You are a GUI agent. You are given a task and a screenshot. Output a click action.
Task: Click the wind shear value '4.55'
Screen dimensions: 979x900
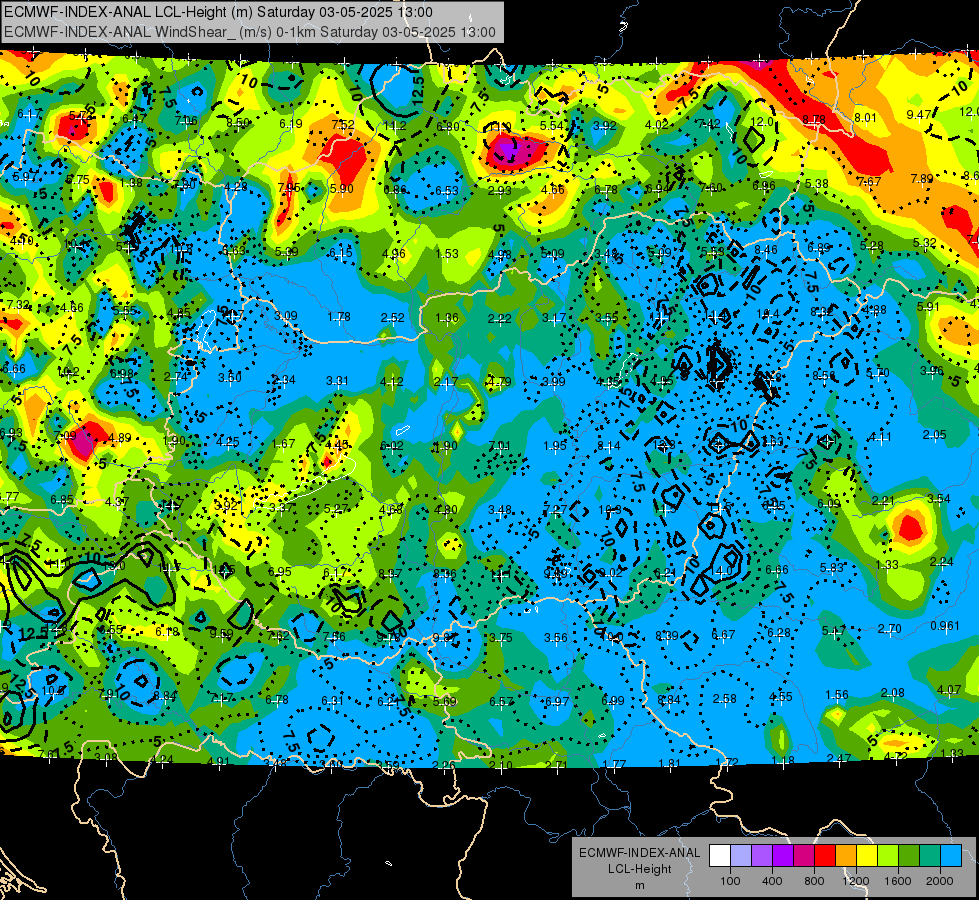pos(781,696)
